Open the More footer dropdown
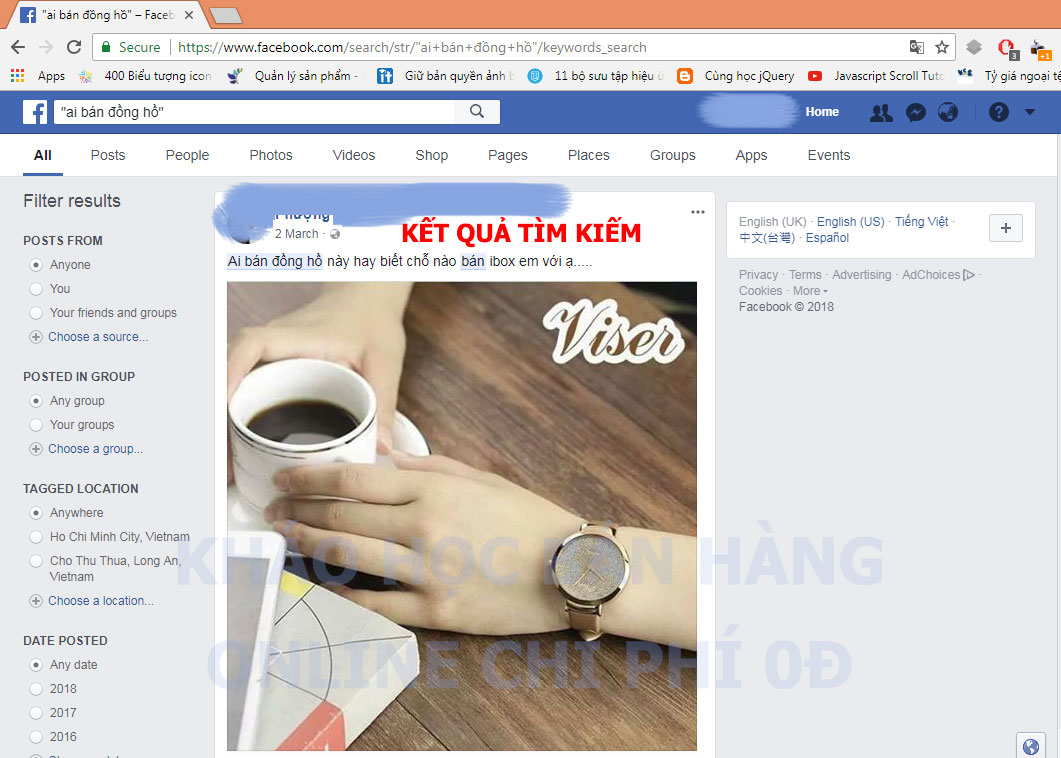Screen dimensions: 1061x758 tap(810, 291)
